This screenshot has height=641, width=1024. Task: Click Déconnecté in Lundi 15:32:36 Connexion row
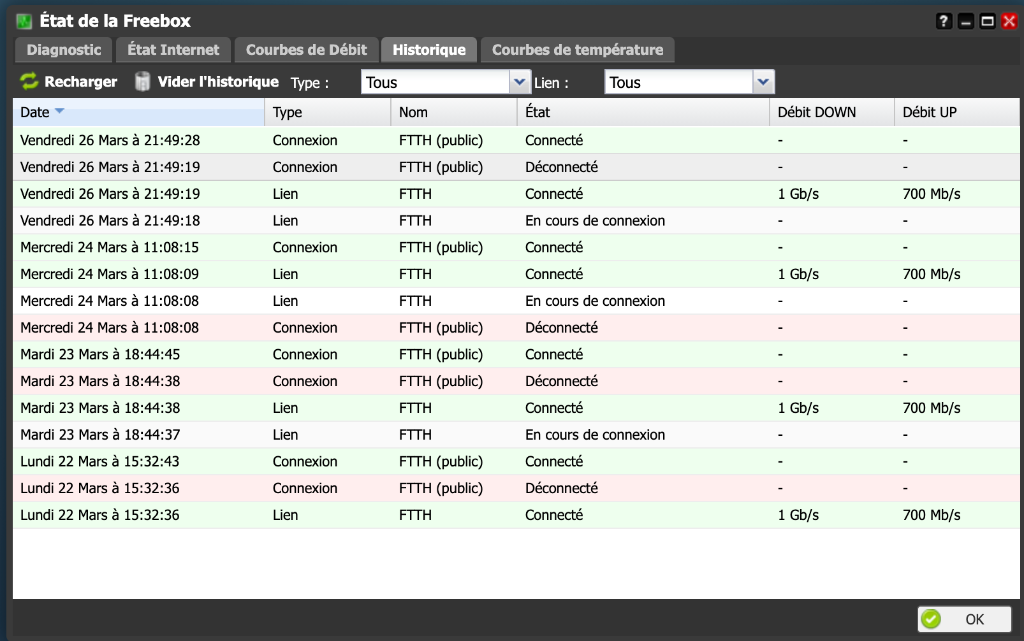click(x=561, y=488)
